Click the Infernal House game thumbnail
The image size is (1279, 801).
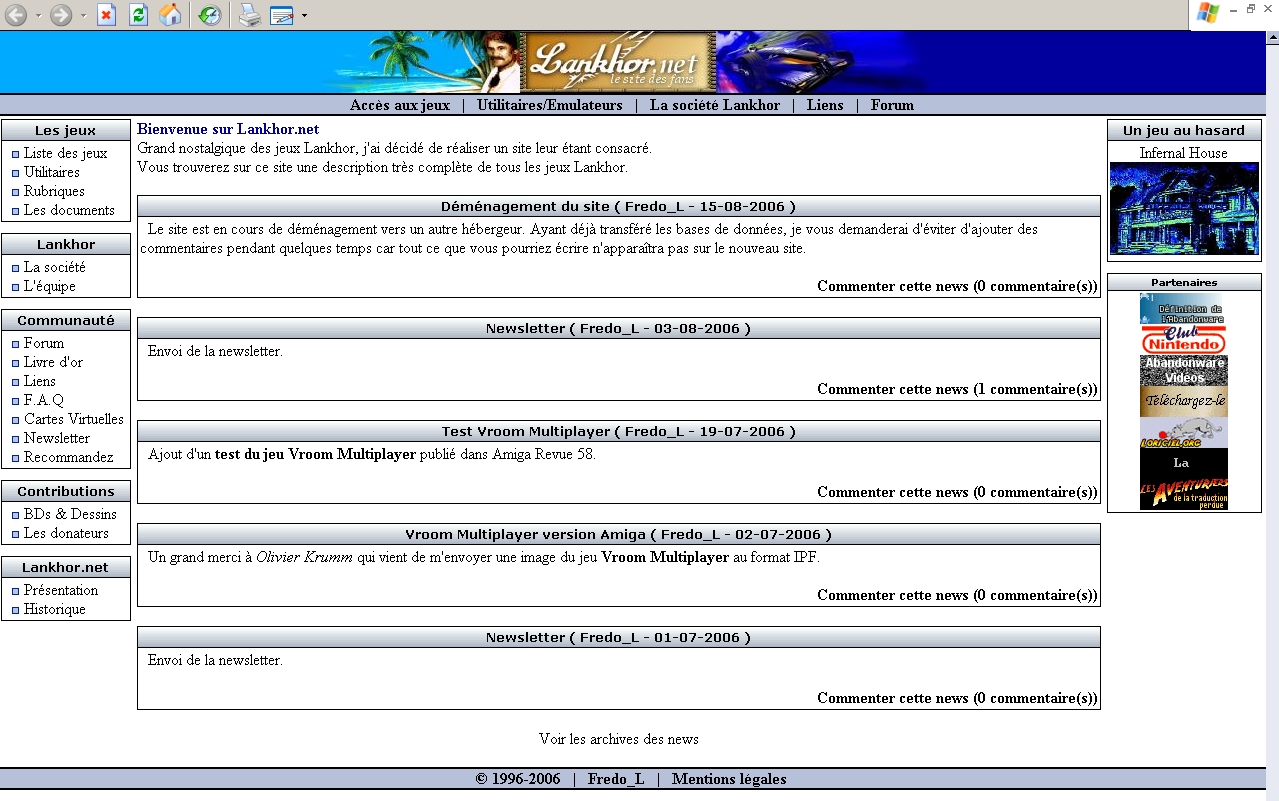[1184, 208]
